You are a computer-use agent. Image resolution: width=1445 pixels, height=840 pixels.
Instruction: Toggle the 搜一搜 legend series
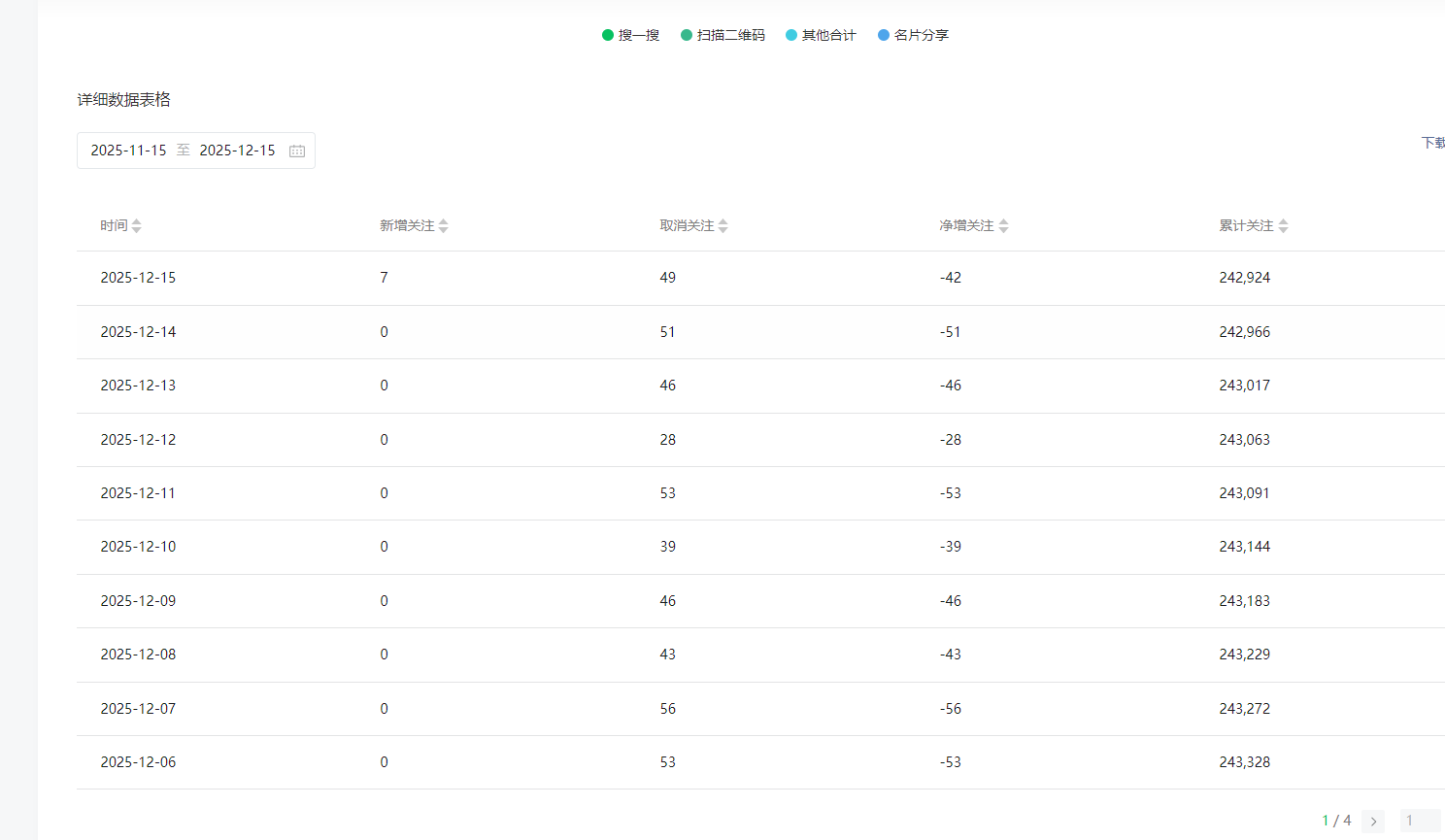[x=631, y=35]
